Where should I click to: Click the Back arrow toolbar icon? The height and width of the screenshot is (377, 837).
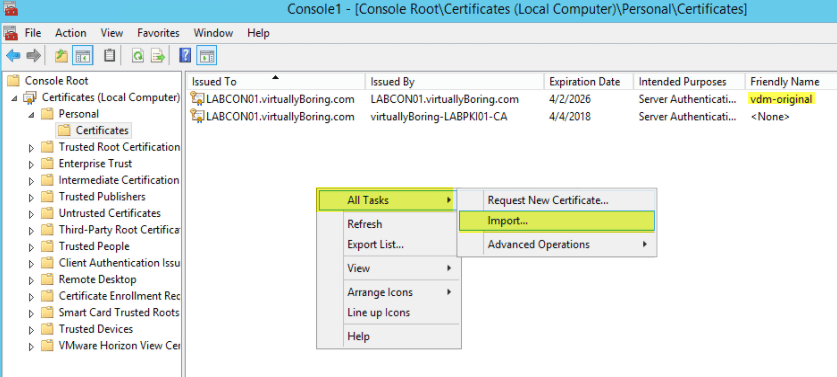pyautogui.click(x=13, y=55)
